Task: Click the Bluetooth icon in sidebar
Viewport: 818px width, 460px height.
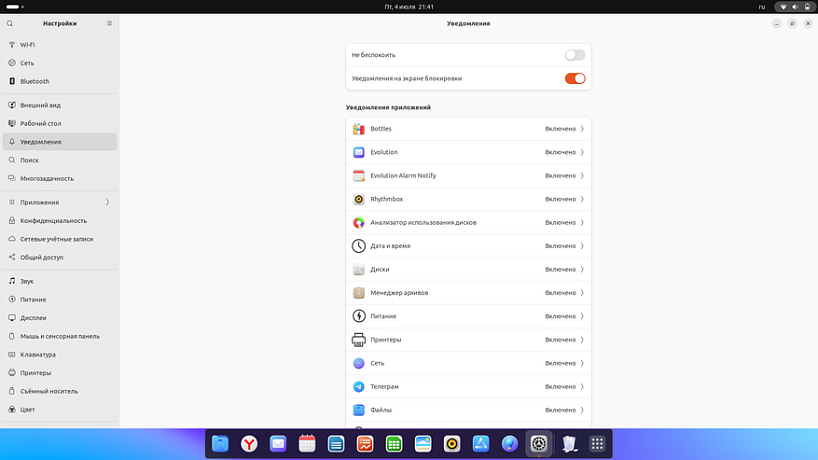Action: (12, 81)
